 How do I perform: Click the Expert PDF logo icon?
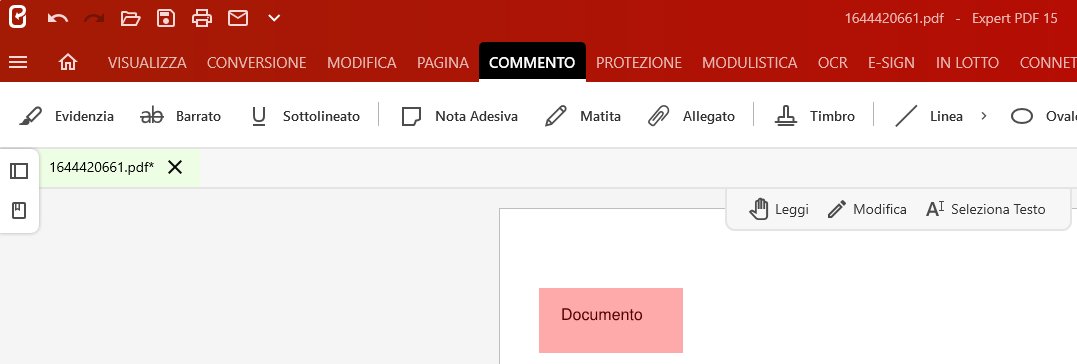pos(17,17)
